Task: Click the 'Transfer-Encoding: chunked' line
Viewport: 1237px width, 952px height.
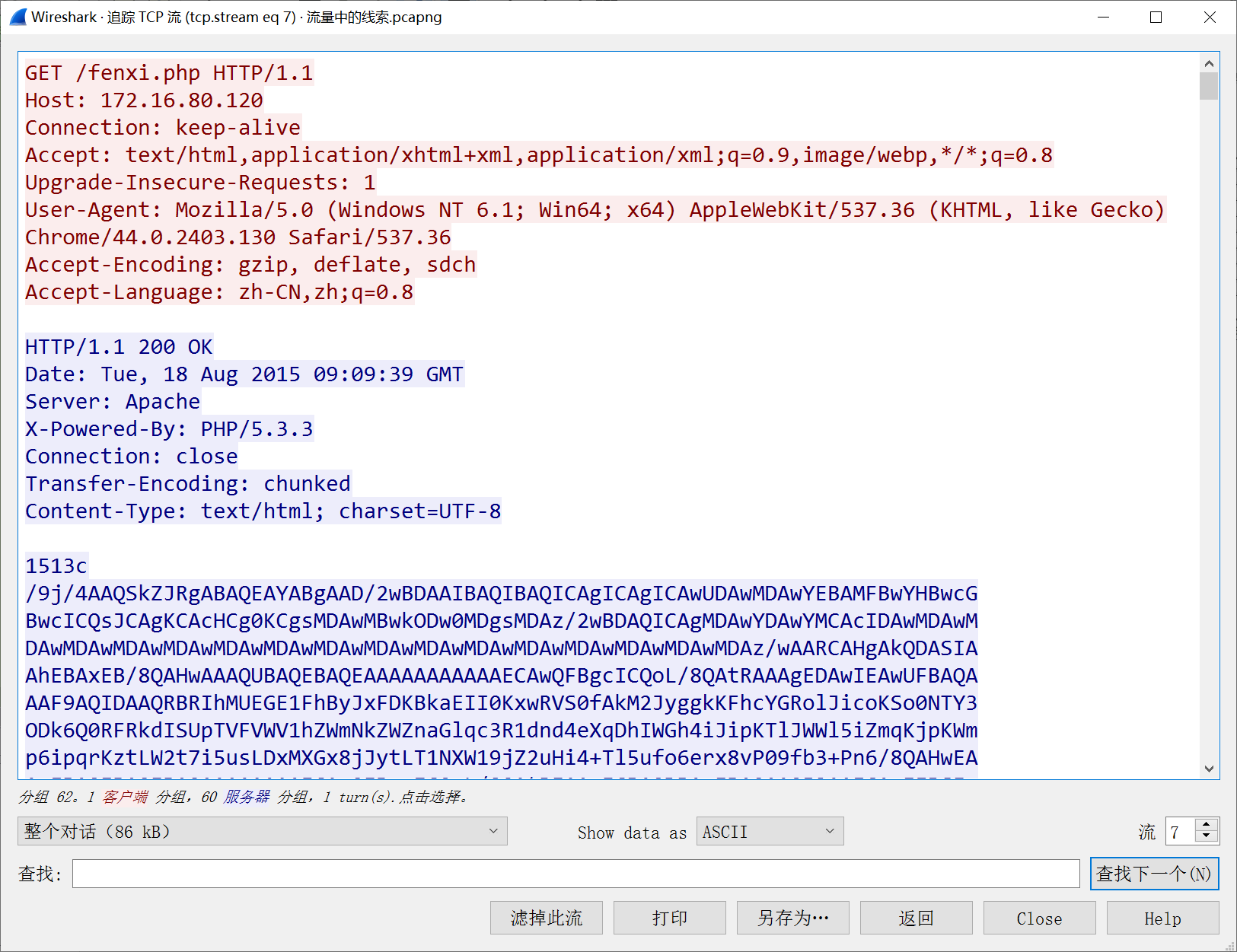Action: (x=188, y=484)
